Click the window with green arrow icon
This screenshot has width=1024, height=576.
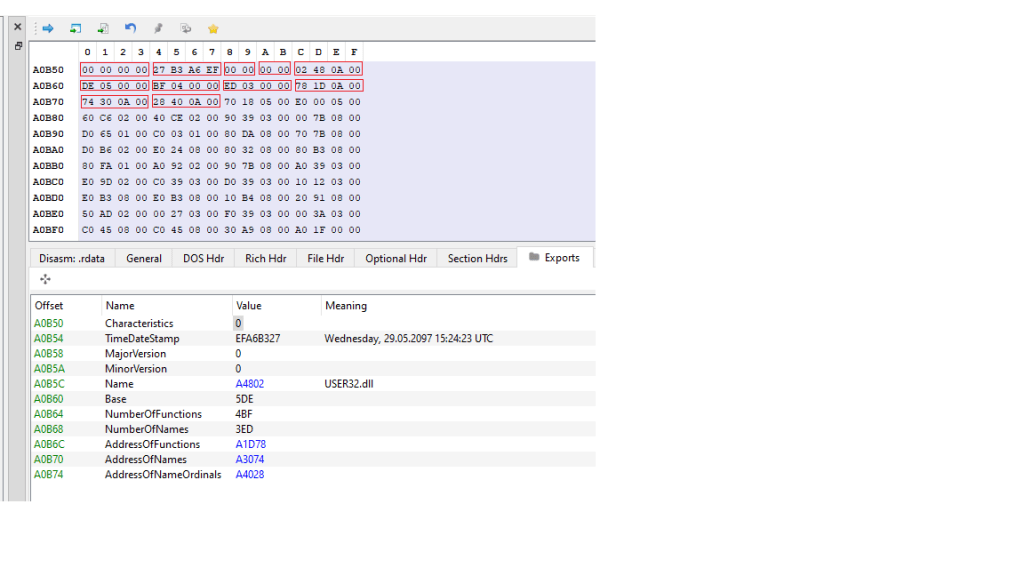(75, 28)
